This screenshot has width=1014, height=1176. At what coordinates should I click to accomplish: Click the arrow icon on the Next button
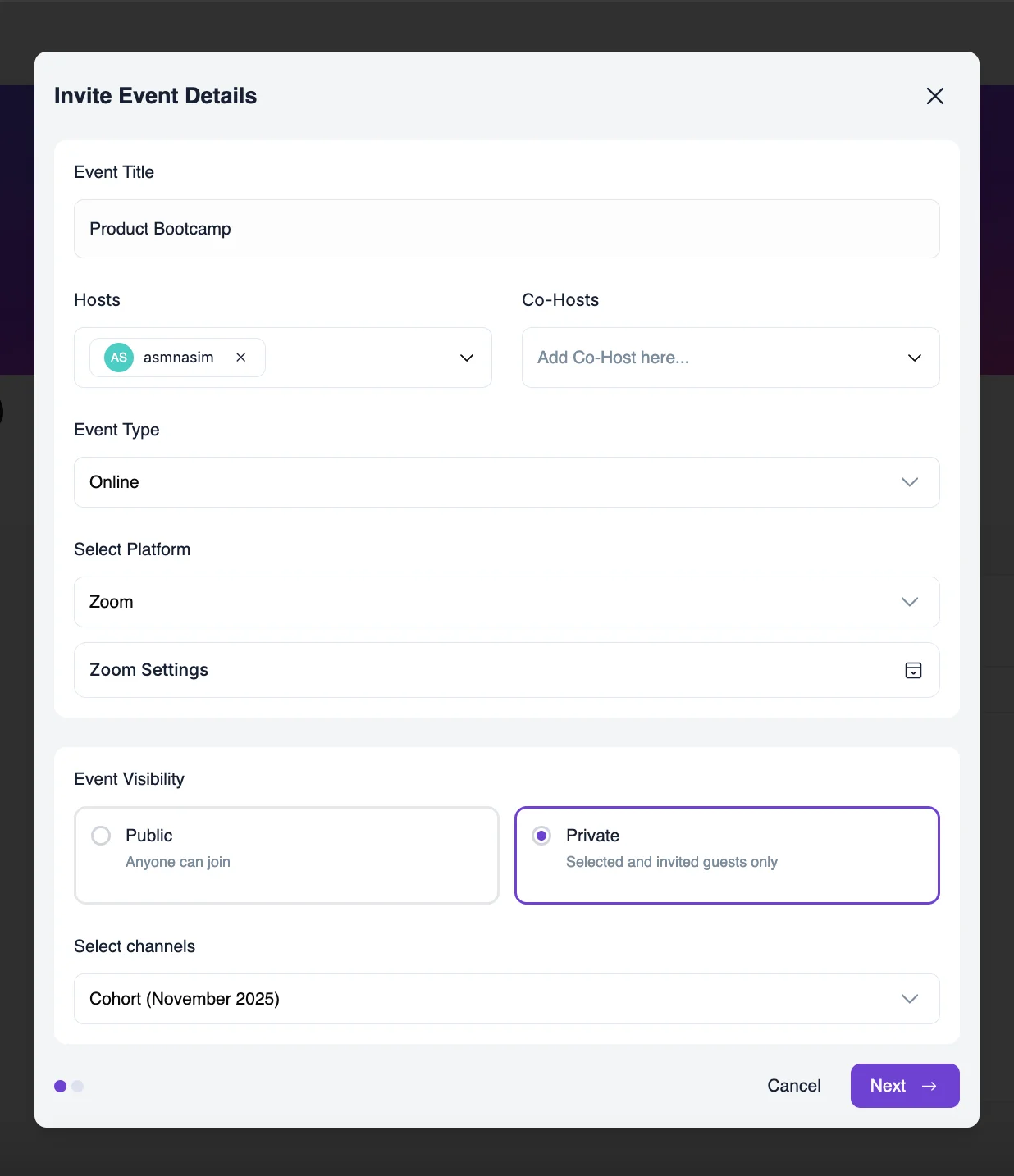point(929,1086)
